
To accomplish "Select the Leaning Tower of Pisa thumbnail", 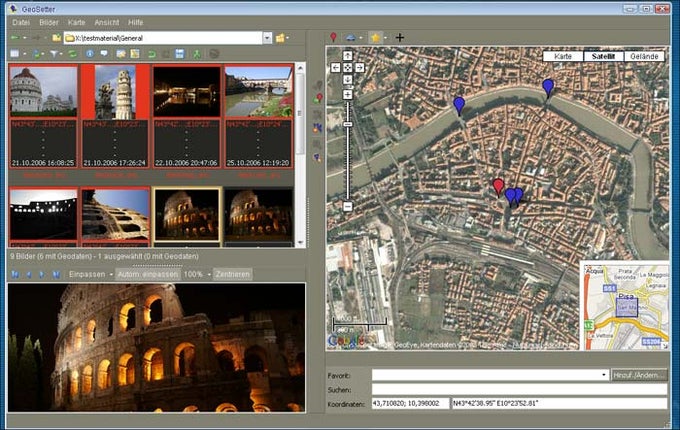I will pos(115,93).
